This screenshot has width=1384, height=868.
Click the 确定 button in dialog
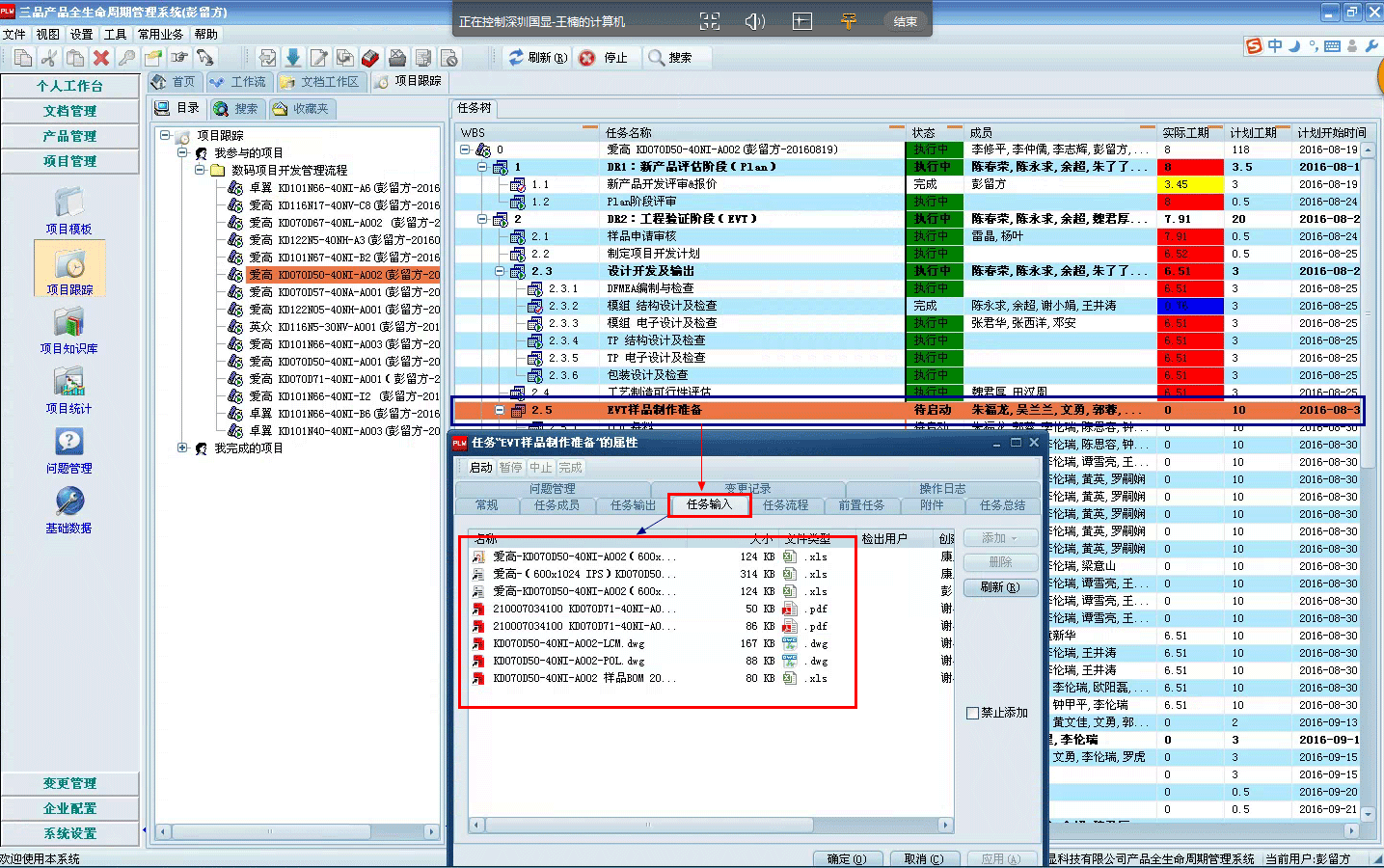point(846,858)
